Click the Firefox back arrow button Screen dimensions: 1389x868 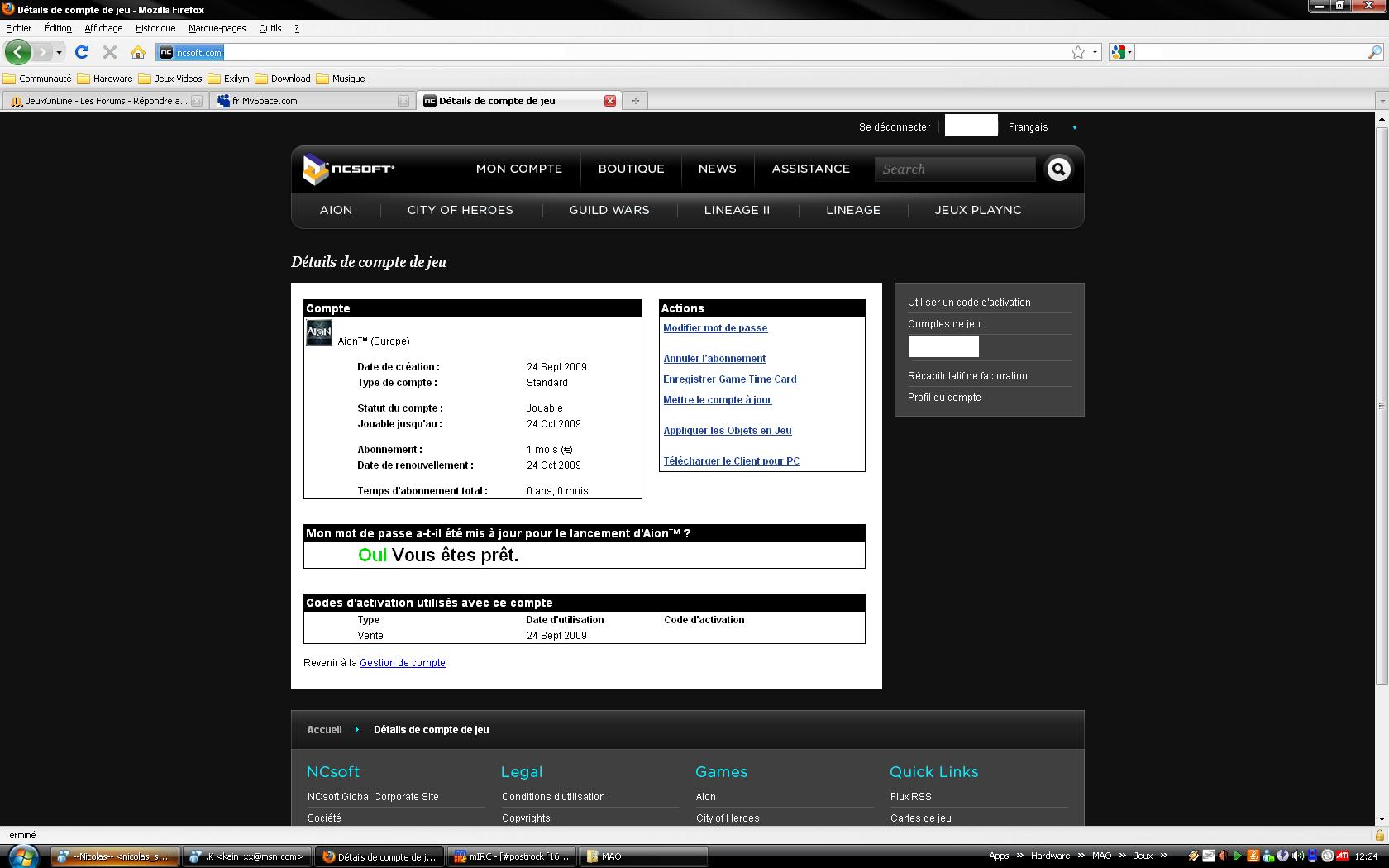click(17, 52)
